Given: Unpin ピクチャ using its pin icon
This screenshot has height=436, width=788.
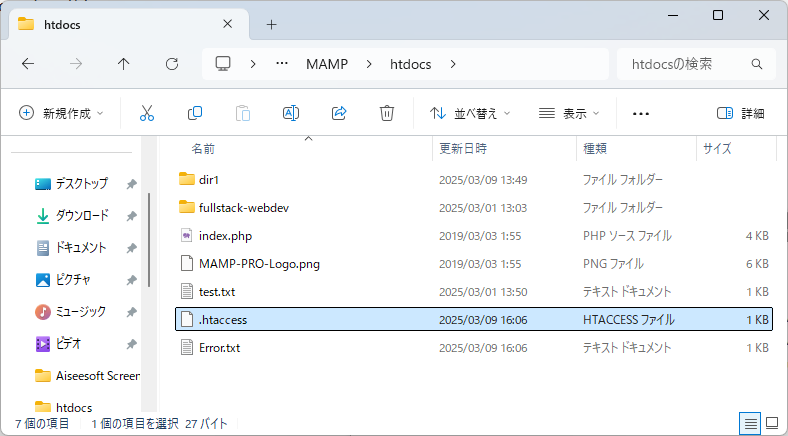Looking at the screenshot, I should pyautogui.click(x=131, y=280).
